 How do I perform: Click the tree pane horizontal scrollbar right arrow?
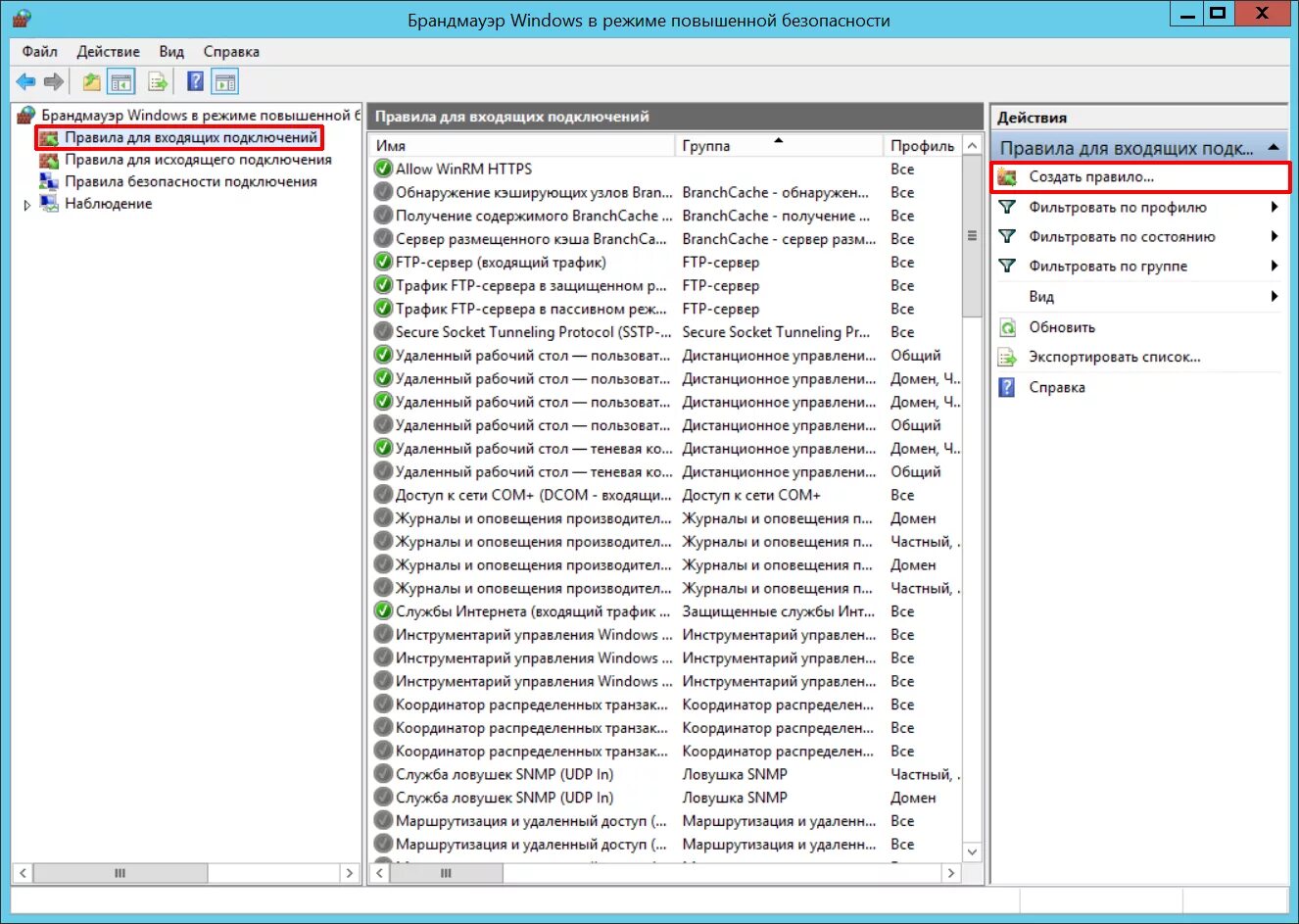pos(350,872)
